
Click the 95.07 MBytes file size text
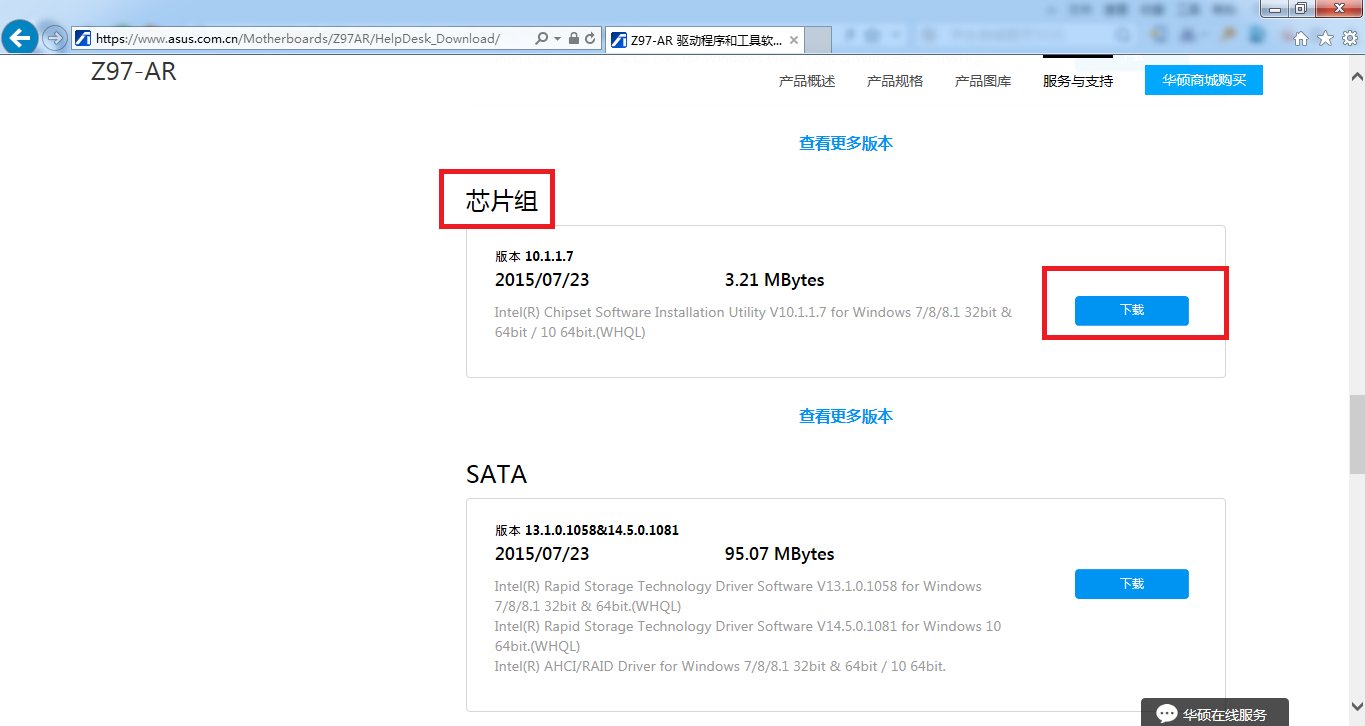point(780,554)
